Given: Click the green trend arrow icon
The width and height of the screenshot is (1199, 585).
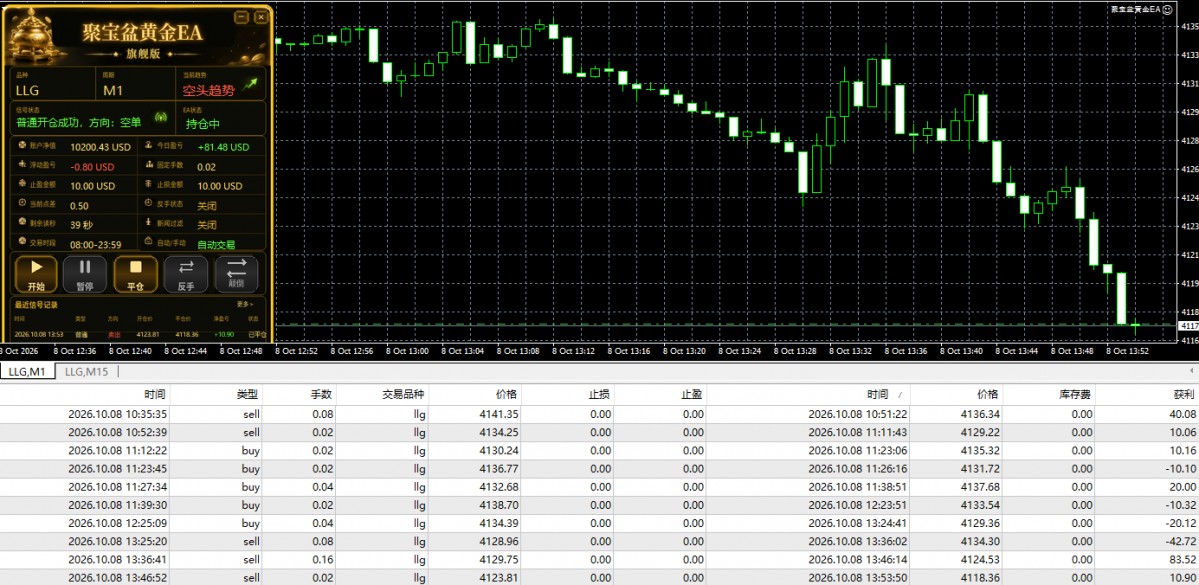Looking at the screenshot, I should click(249, 85).
